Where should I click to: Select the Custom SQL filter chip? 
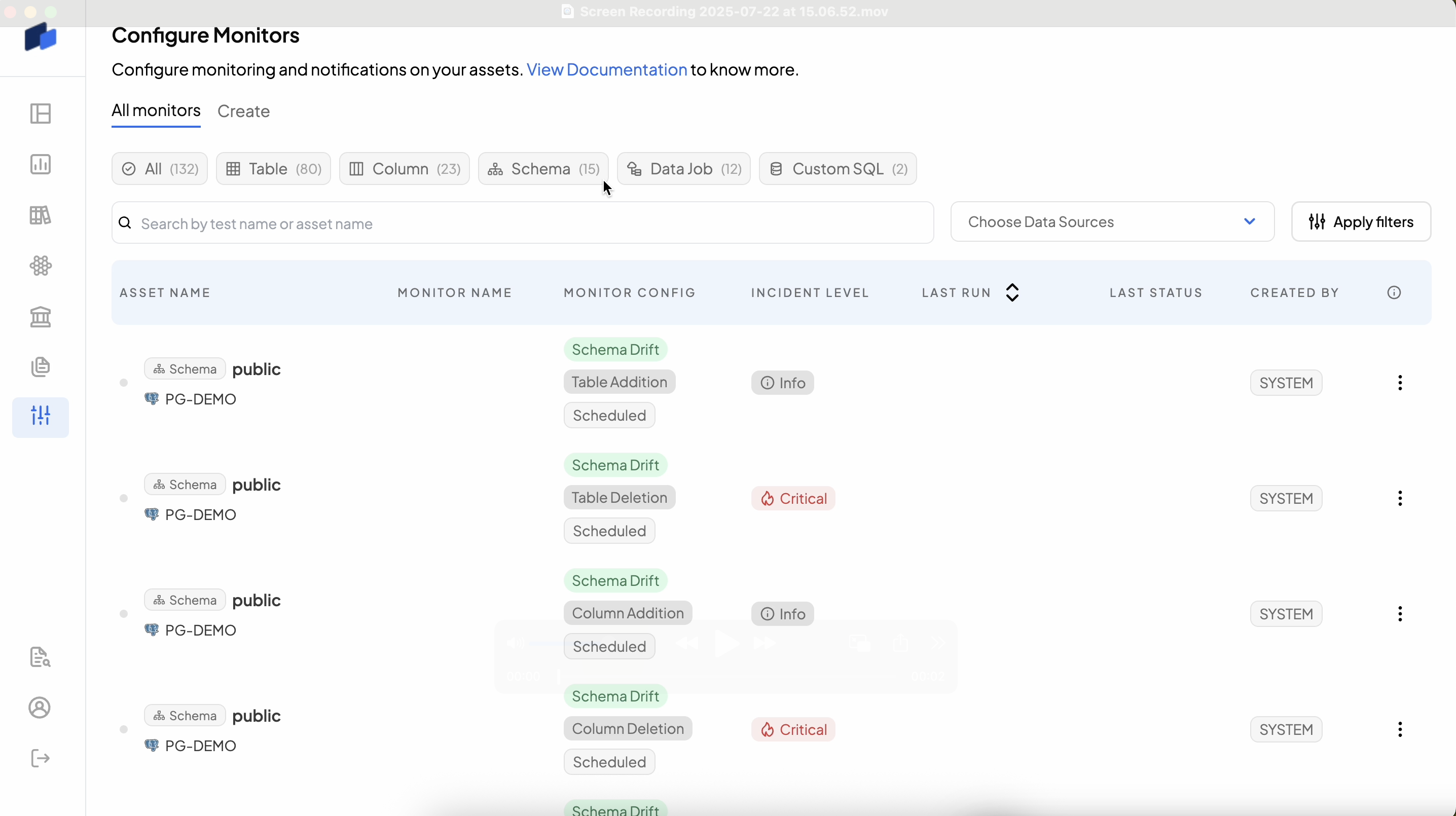[837, 169]
